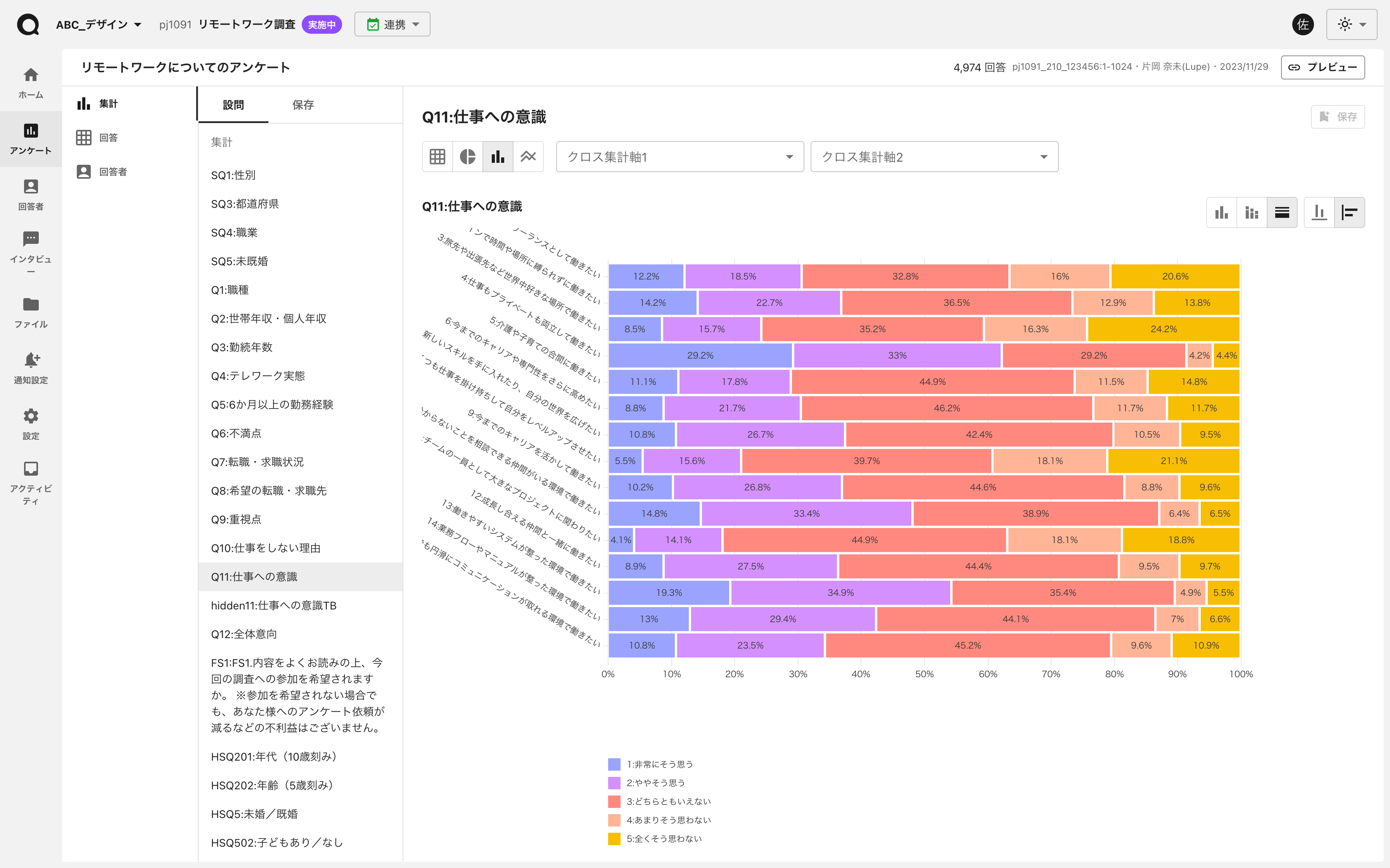Open the 回答 panel in the survey sidebar
Screen dimensions: 1390x868
click(107, 137)
